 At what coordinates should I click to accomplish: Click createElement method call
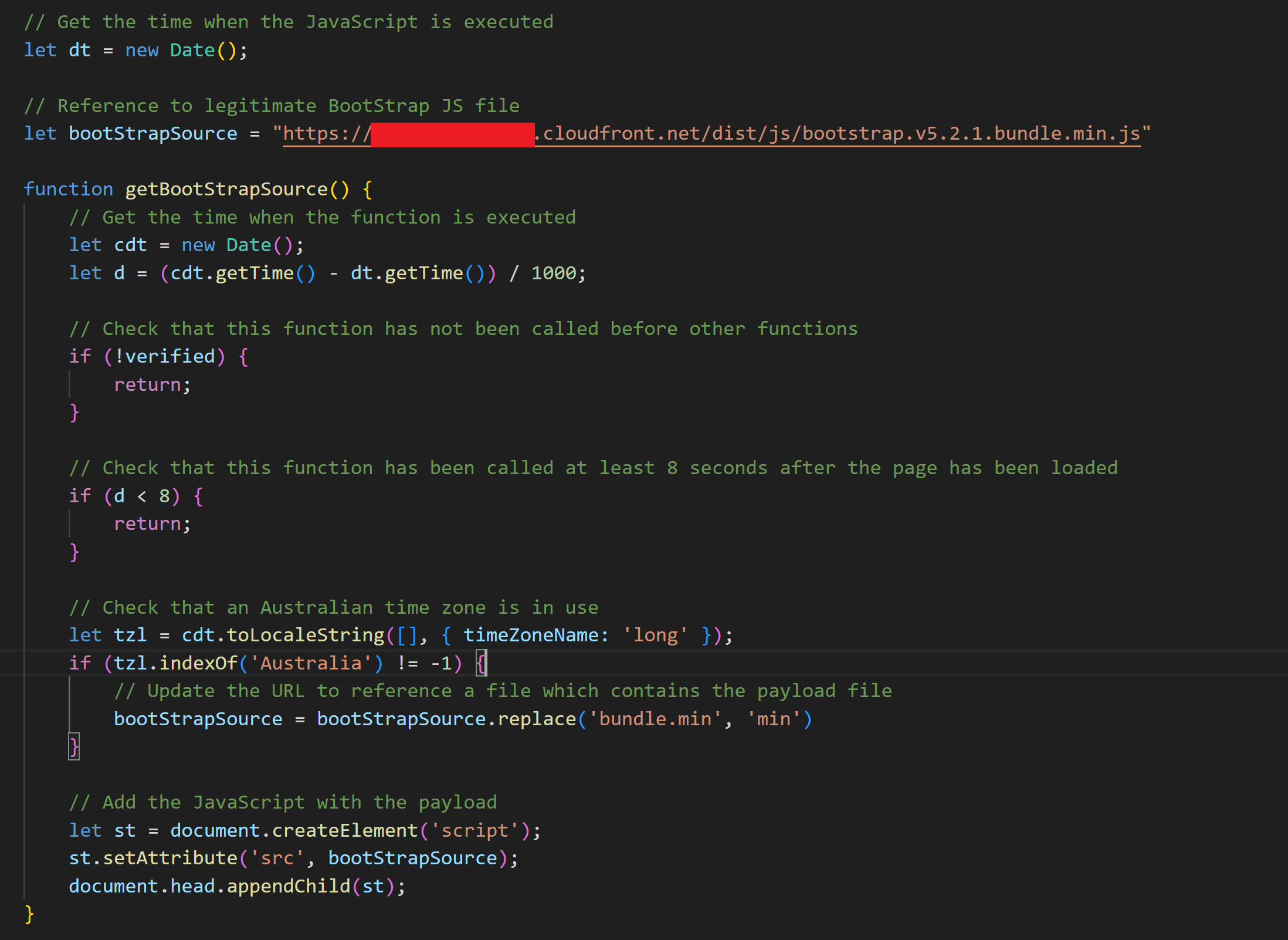(345, 830)
